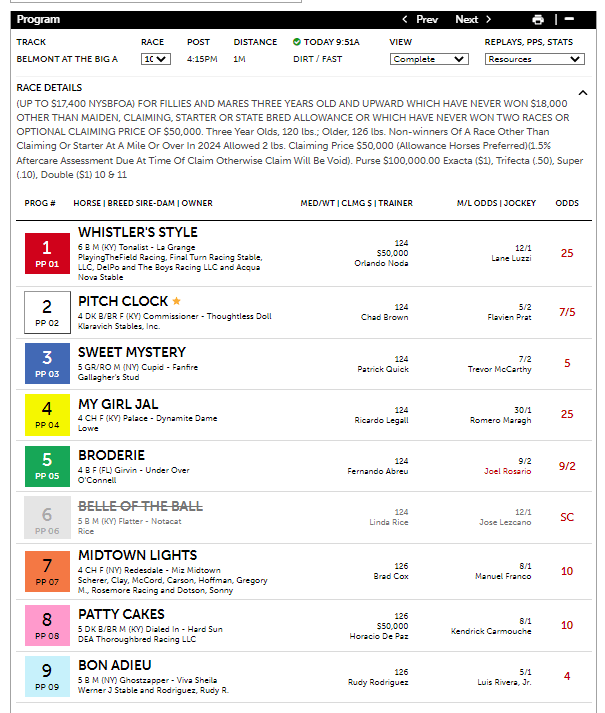The width and height of the screenshot is (605, 713).
Task: Open the Whistler's Style horse entry
Action: click(138, 233)
